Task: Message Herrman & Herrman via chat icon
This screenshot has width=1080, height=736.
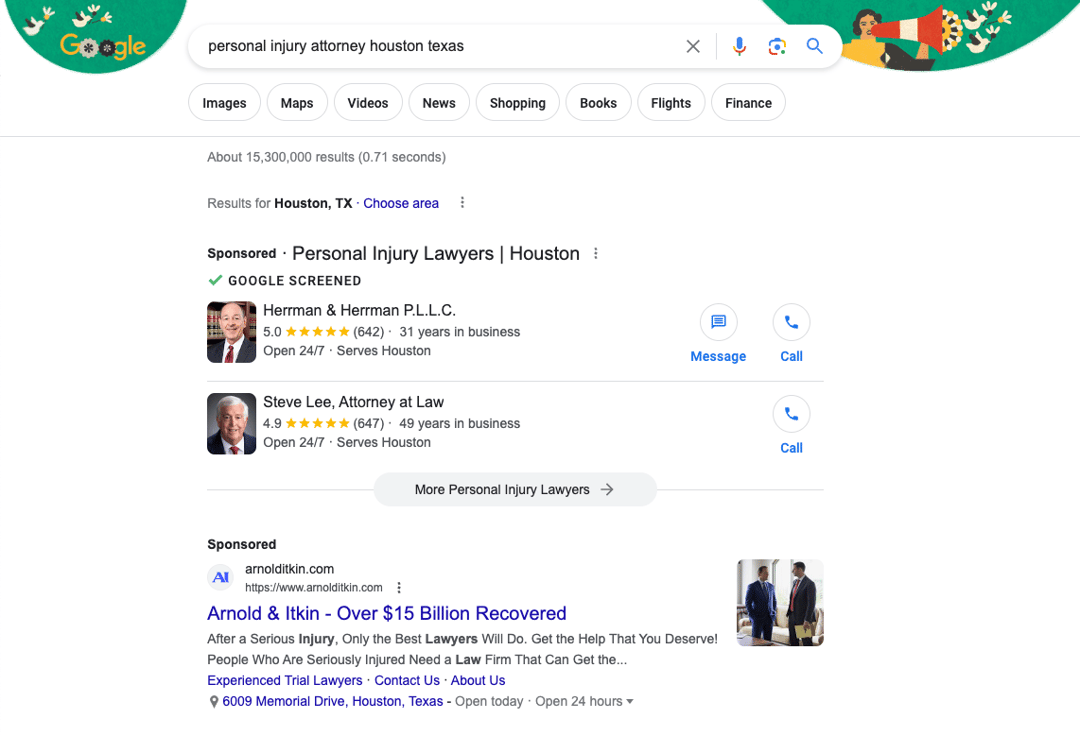Action: coord(718,322)
